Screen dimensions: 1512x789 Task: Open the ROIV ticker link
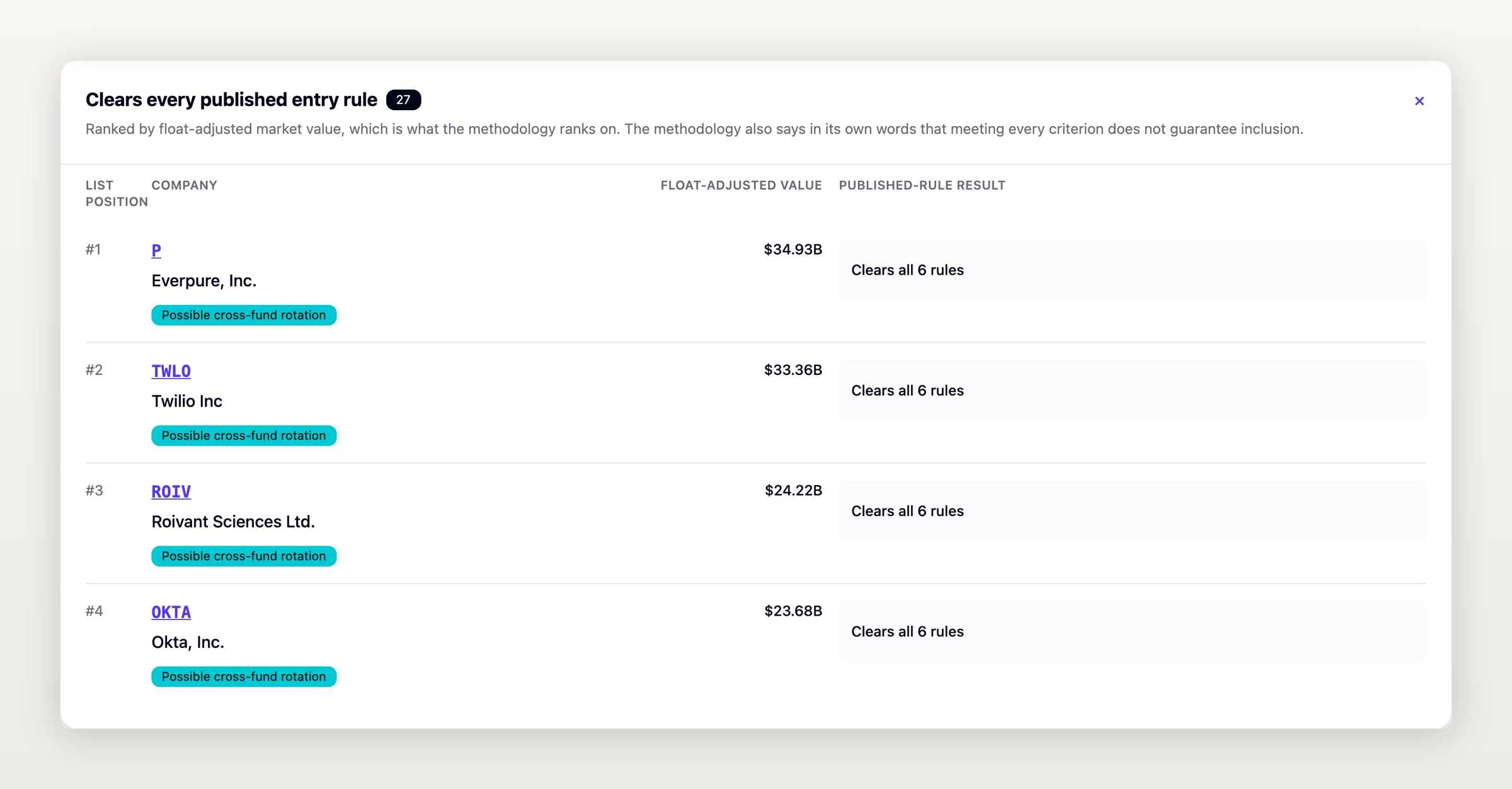[x=171, y=491]
